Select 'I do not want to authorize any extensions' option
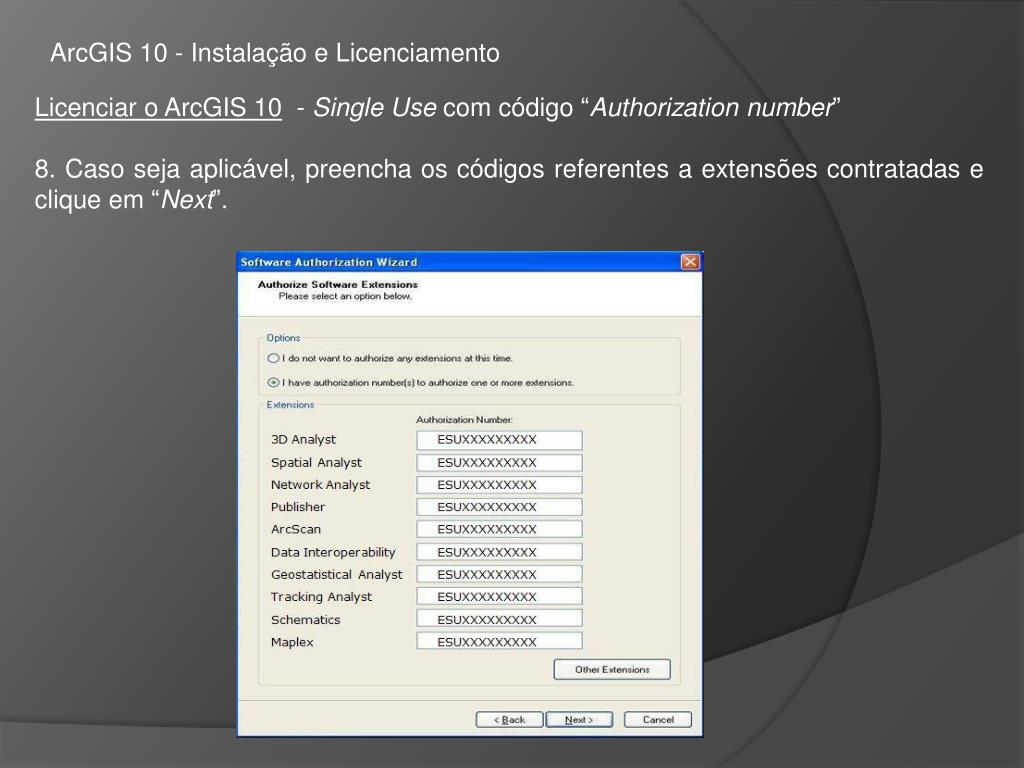This screenshot has height=768, width=1024. click(273, 358)
